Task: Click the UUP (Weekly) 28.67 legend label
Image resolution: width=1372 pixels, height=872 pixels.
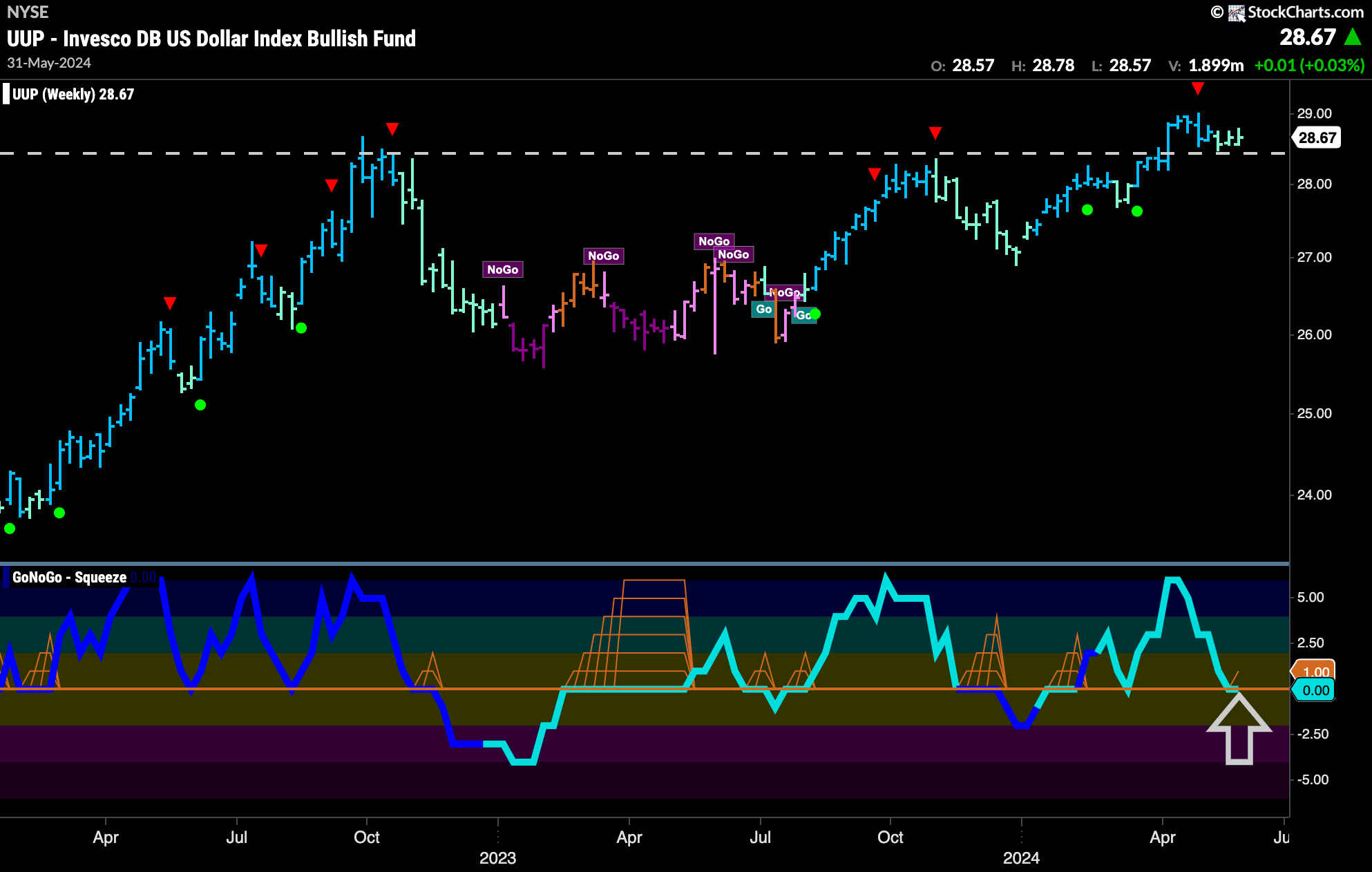Action: coord(73,94)
